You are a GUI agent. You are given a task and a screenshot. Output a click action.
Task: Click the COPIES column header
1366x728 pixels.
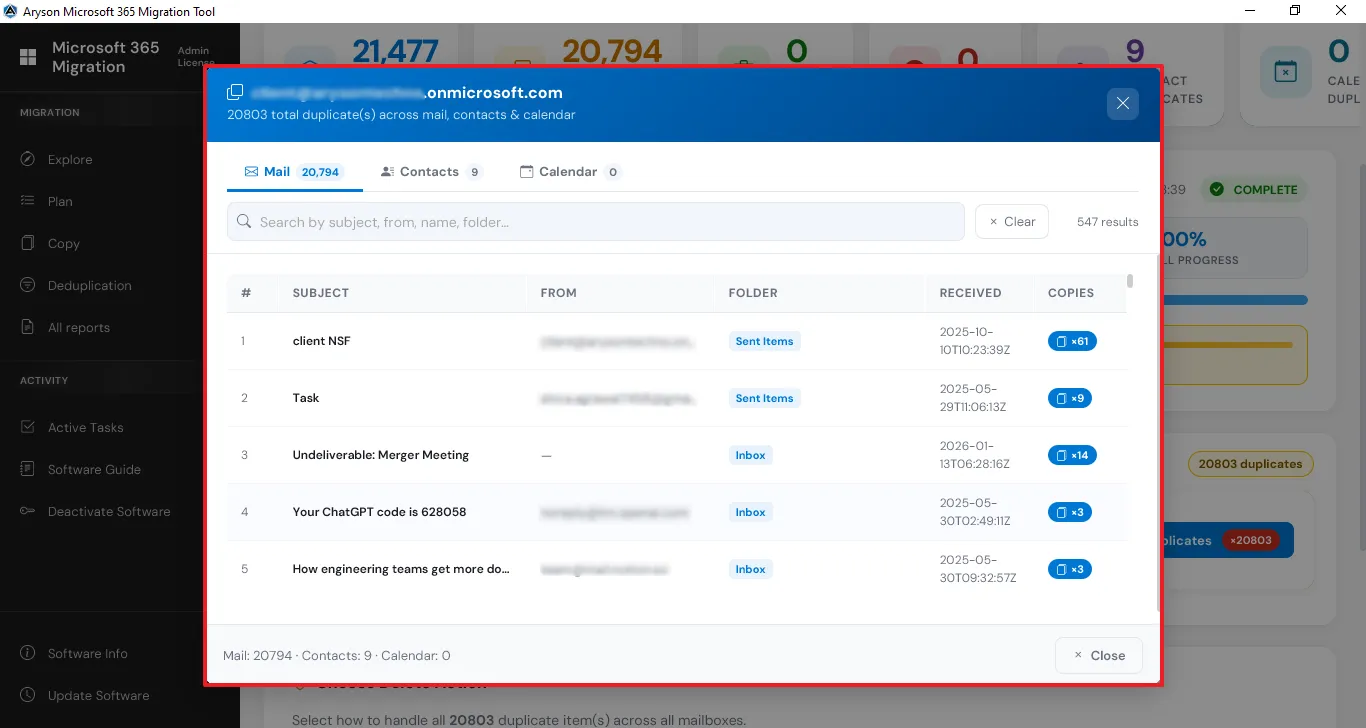1071,293
